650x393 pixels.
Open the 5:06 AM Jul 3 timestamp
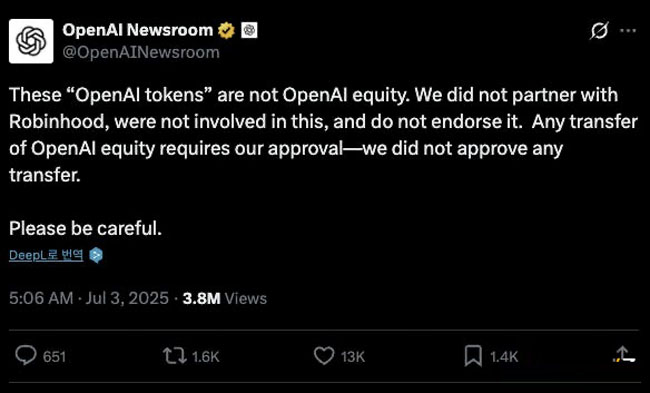[89, 298]
